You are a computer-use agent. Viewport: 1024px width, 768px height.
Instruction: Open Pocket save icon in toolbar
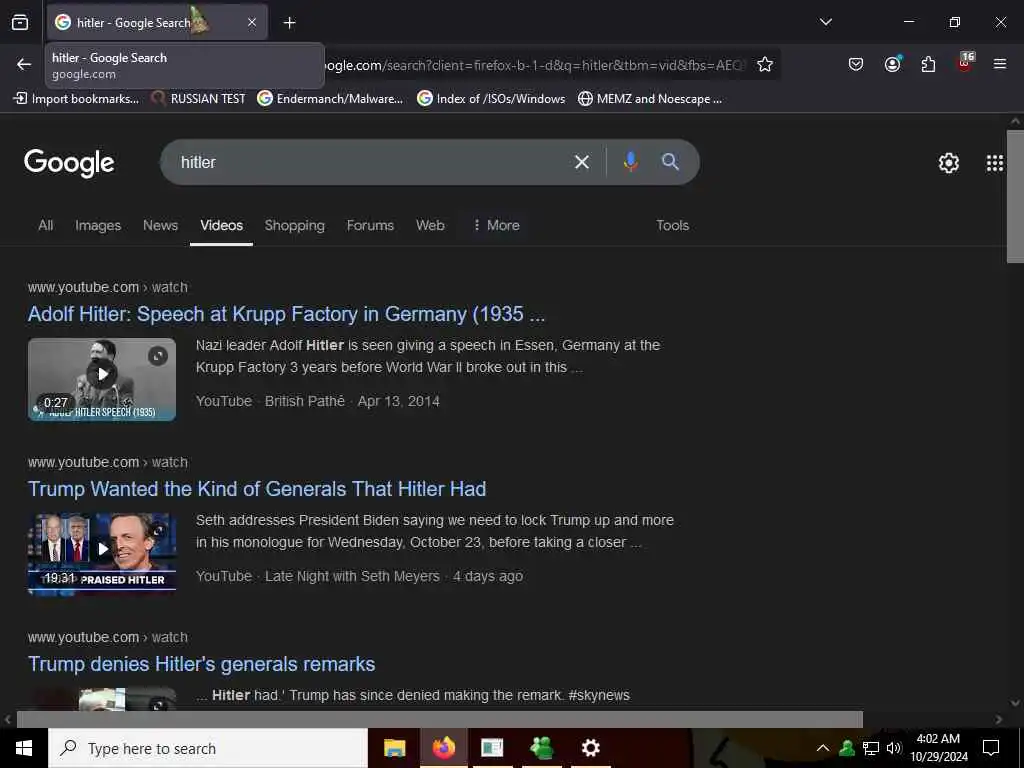pyautogui.click(x=856, y=64)
